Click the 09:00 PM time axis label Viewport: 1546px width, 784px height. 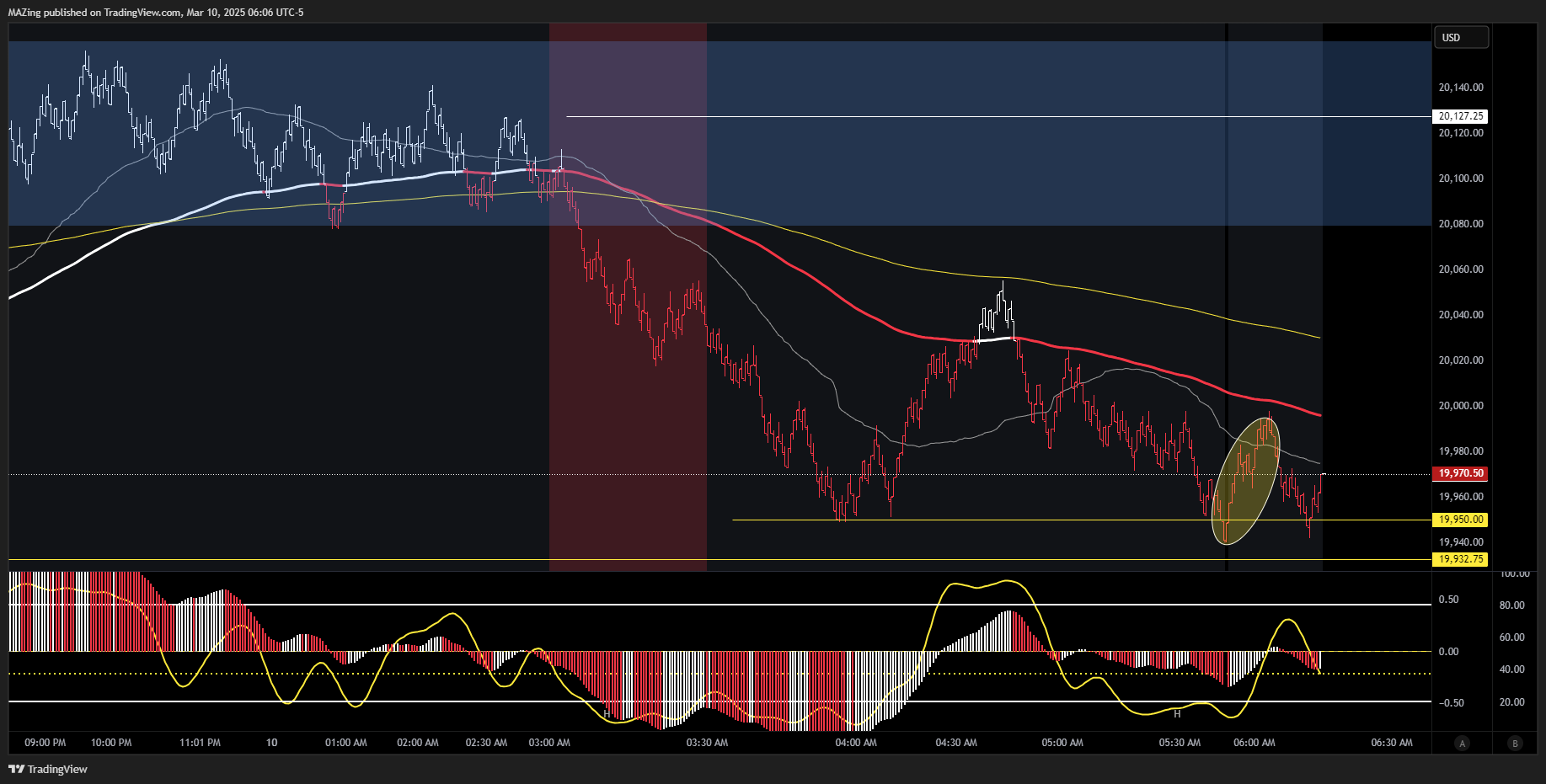point(45,743)
